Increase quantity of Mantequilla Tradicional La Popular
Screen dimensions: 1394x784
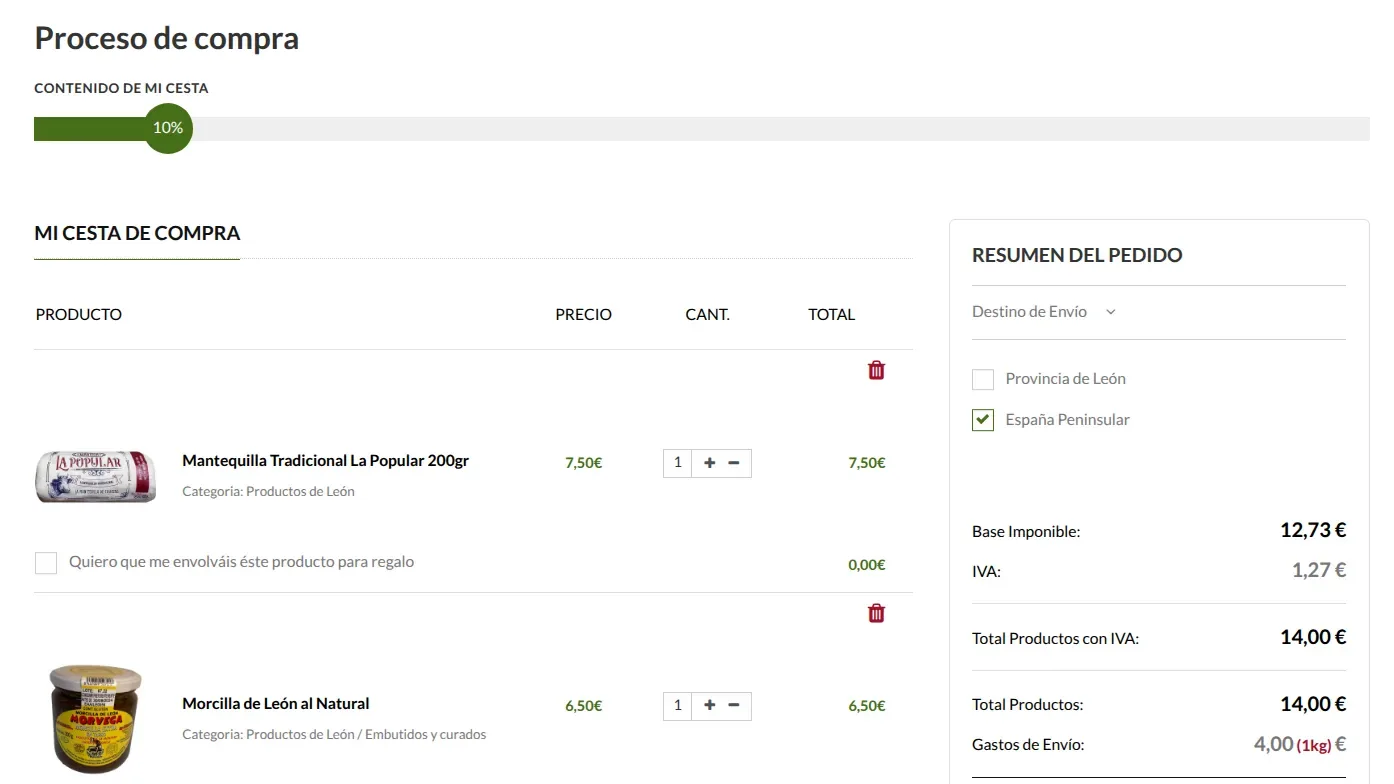tap(710, 462)
